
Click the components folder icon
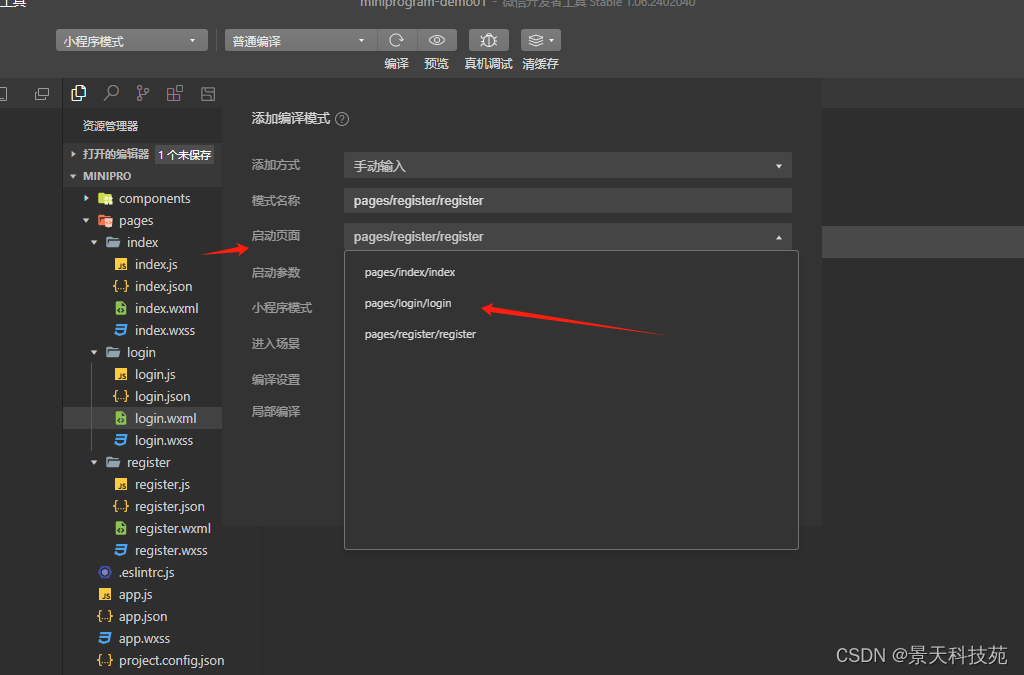(105, 198)
